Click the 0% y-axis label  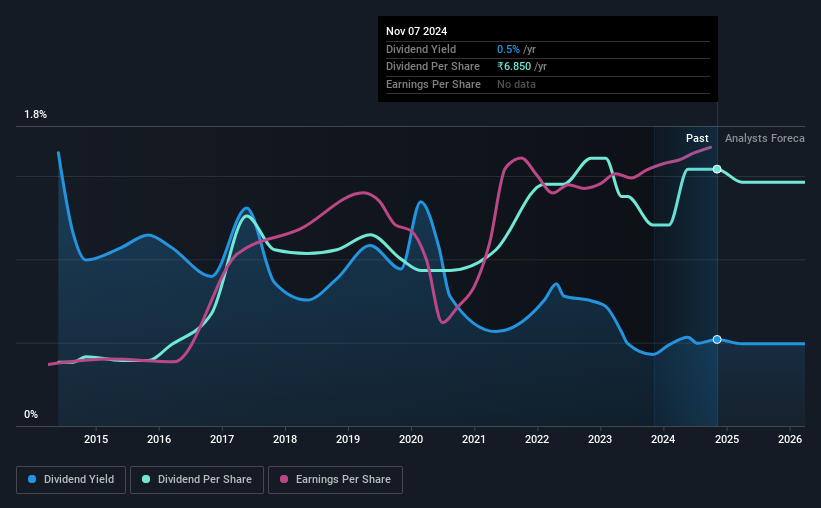tap(31, 414)
